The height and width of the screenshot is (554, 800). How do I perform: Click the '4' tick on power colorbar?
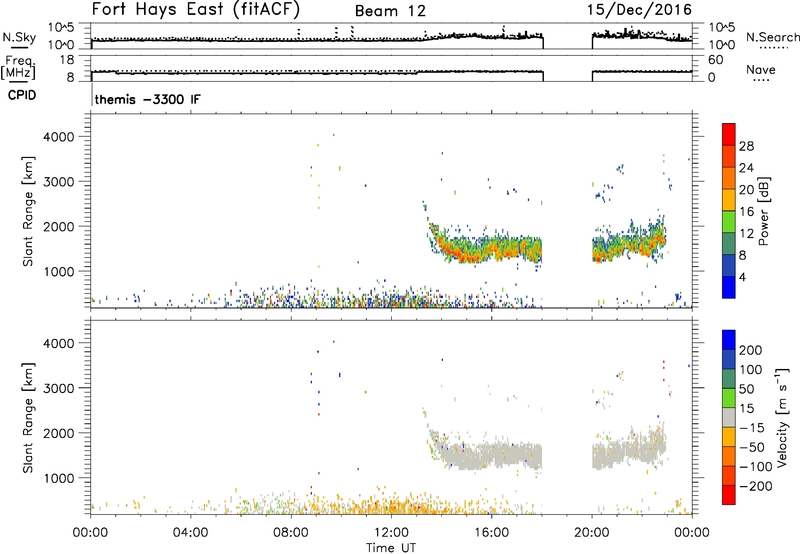(x=742, y=277)
